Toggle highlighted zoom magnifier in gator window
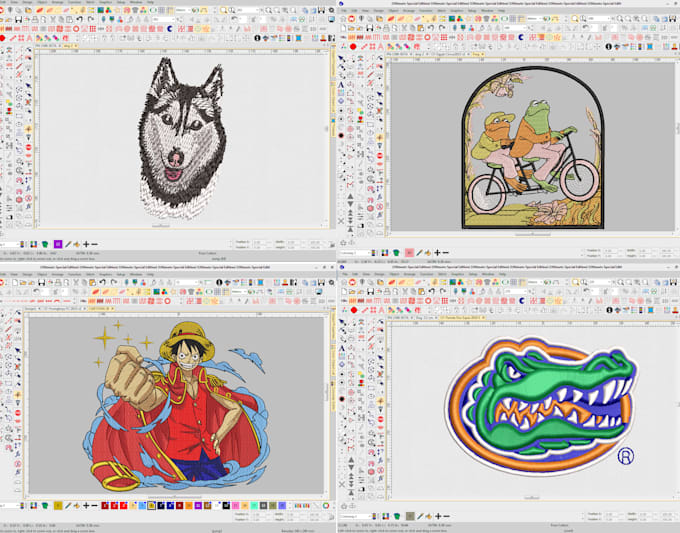680x533 pixels. click(575, 282)
